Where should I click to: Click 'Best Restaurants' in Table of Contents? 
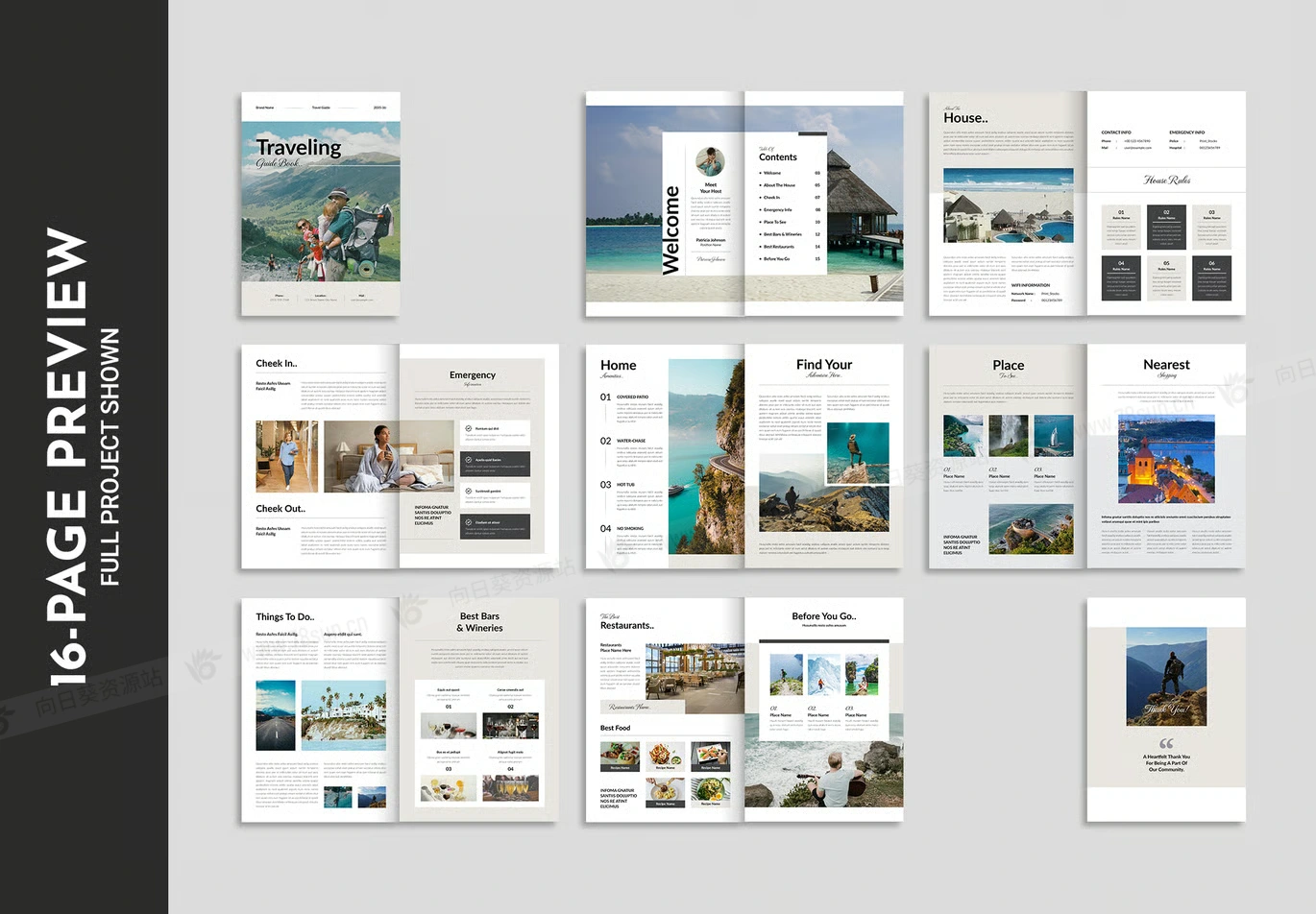click(x=778, y=247)
